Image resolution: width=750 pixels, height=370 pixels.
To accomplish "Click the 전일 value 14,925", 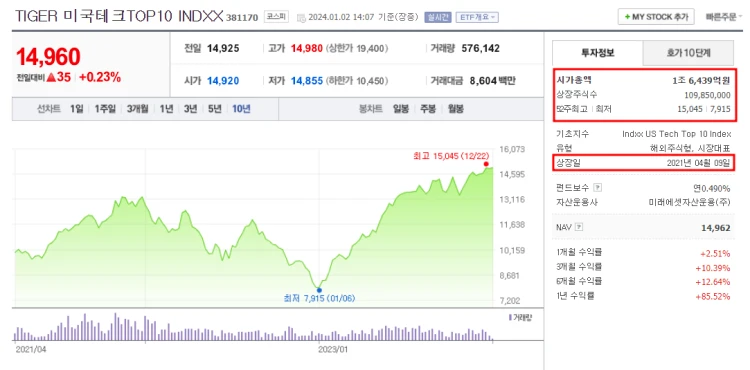I will pyautogui.click(x=223, y=48).
